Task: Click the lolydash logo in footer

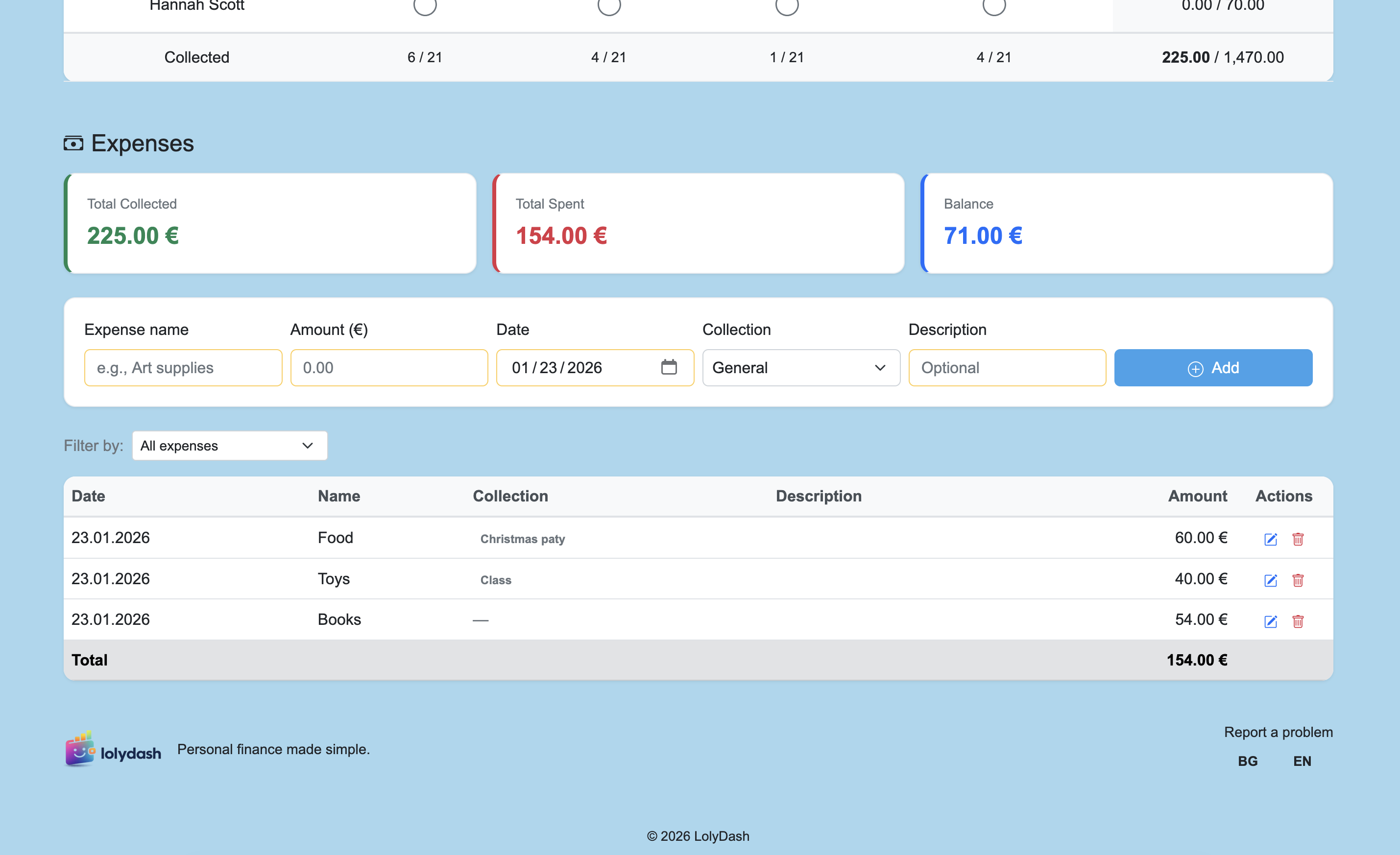Action: tap(113, 750)
